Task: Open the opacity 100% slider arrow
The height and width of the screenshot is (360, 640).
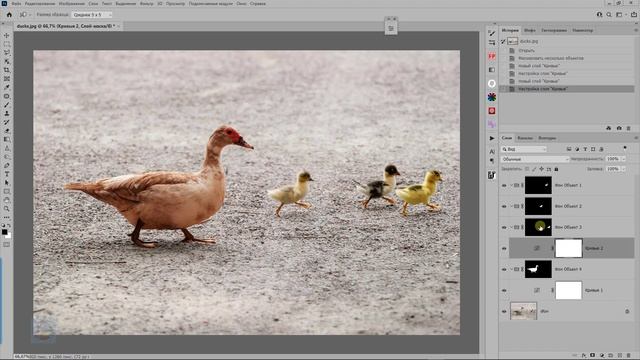Action: click(624, 159)
